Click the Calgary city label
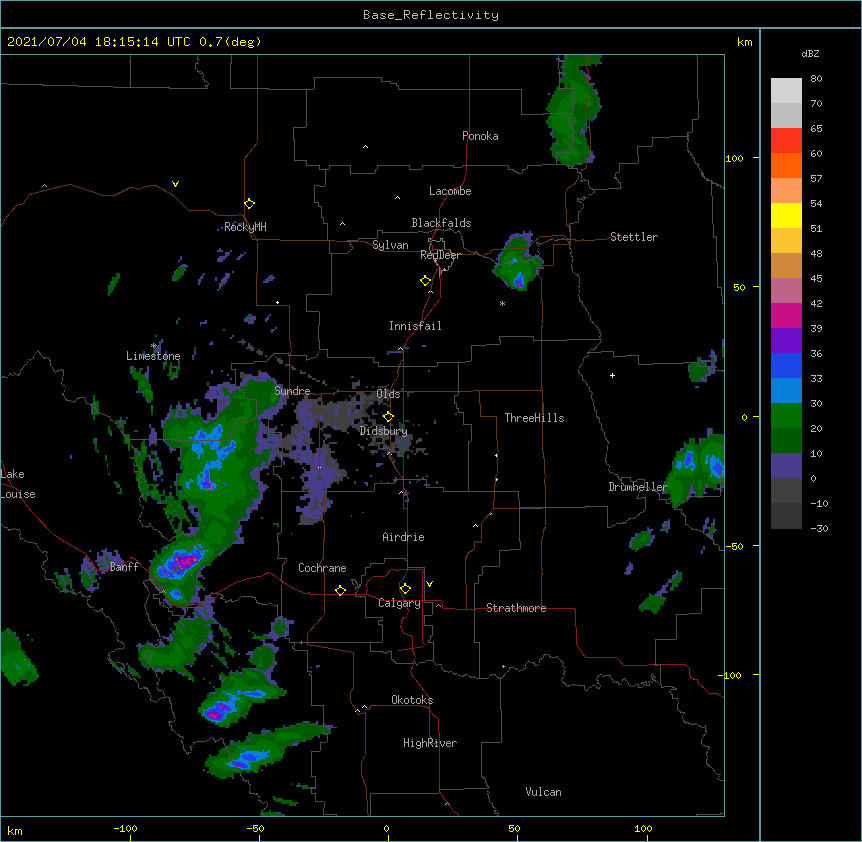This screenshot has height=842, width=862. pos(399,603)
